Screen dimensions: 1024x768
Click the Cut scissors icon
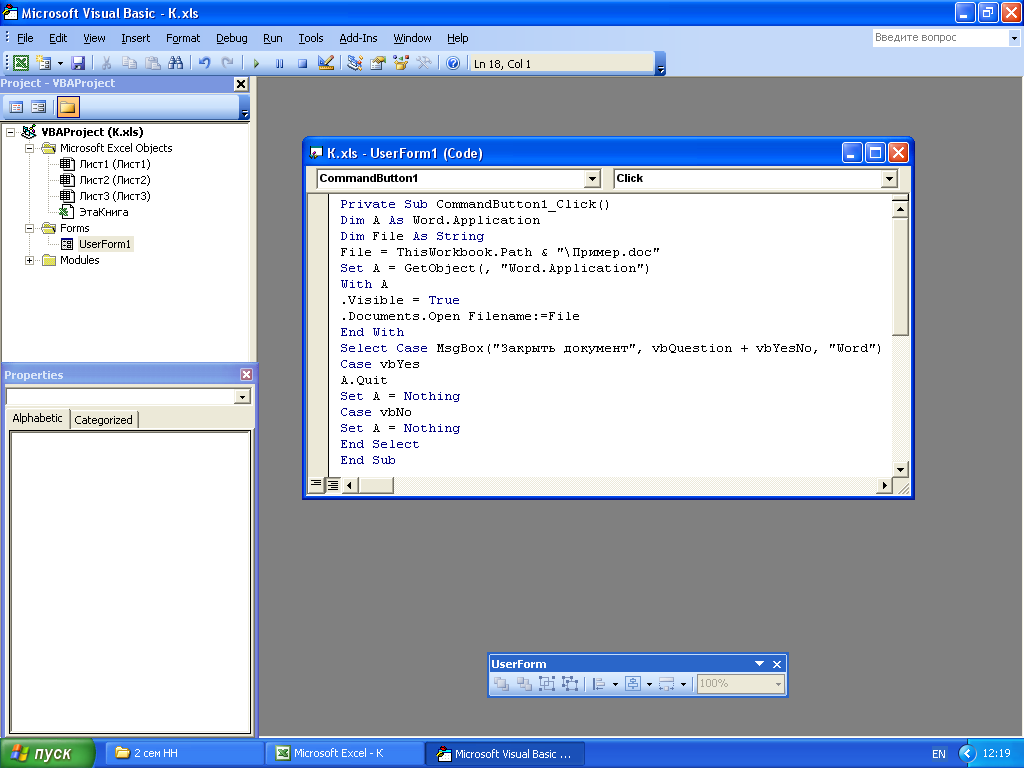106,63
